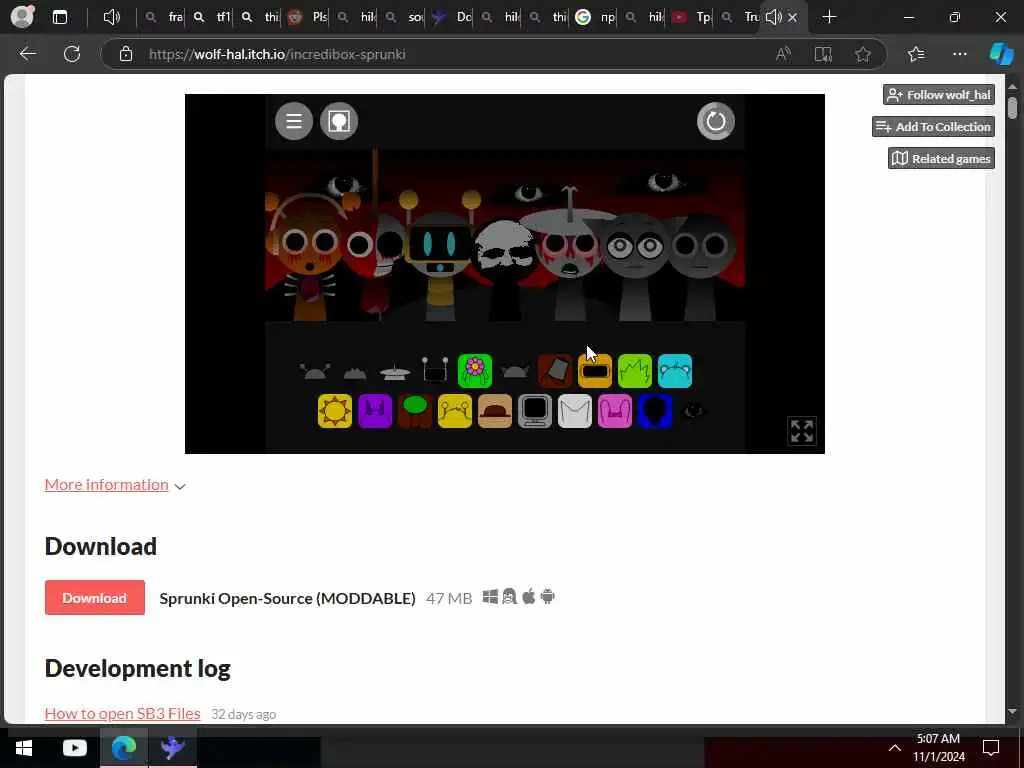
Task: Open a new tab with plus button
Action: pyautogui.click(x=829, y=17)
